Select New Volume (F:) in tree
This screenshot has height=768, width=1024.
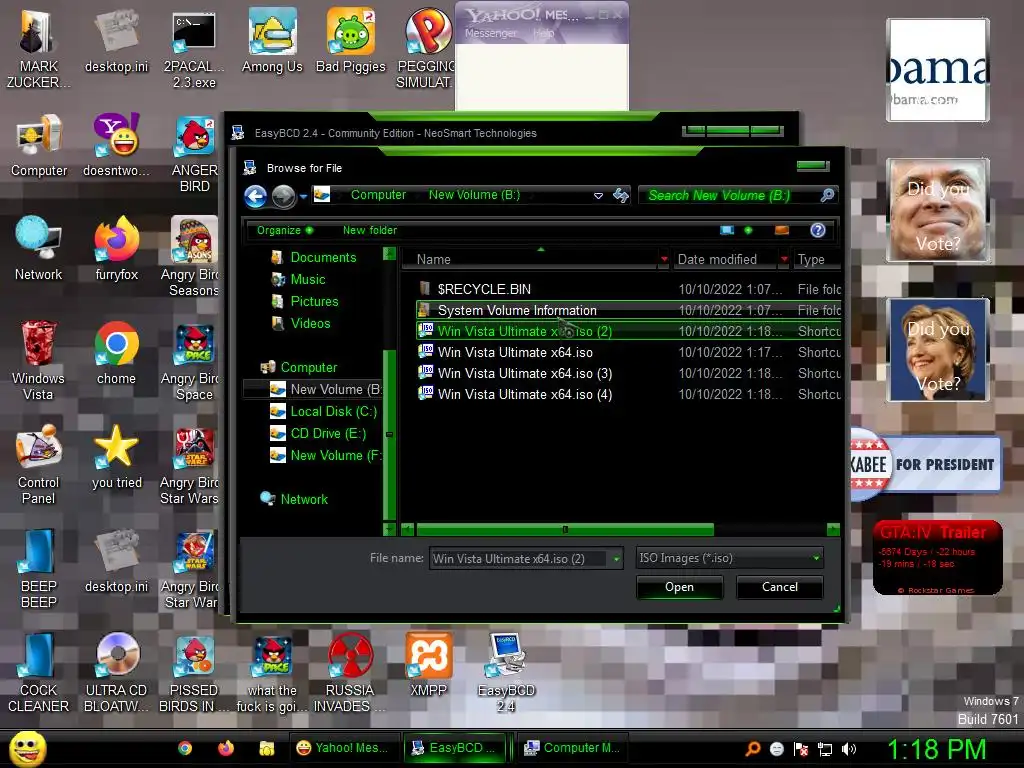pos(326,455)
